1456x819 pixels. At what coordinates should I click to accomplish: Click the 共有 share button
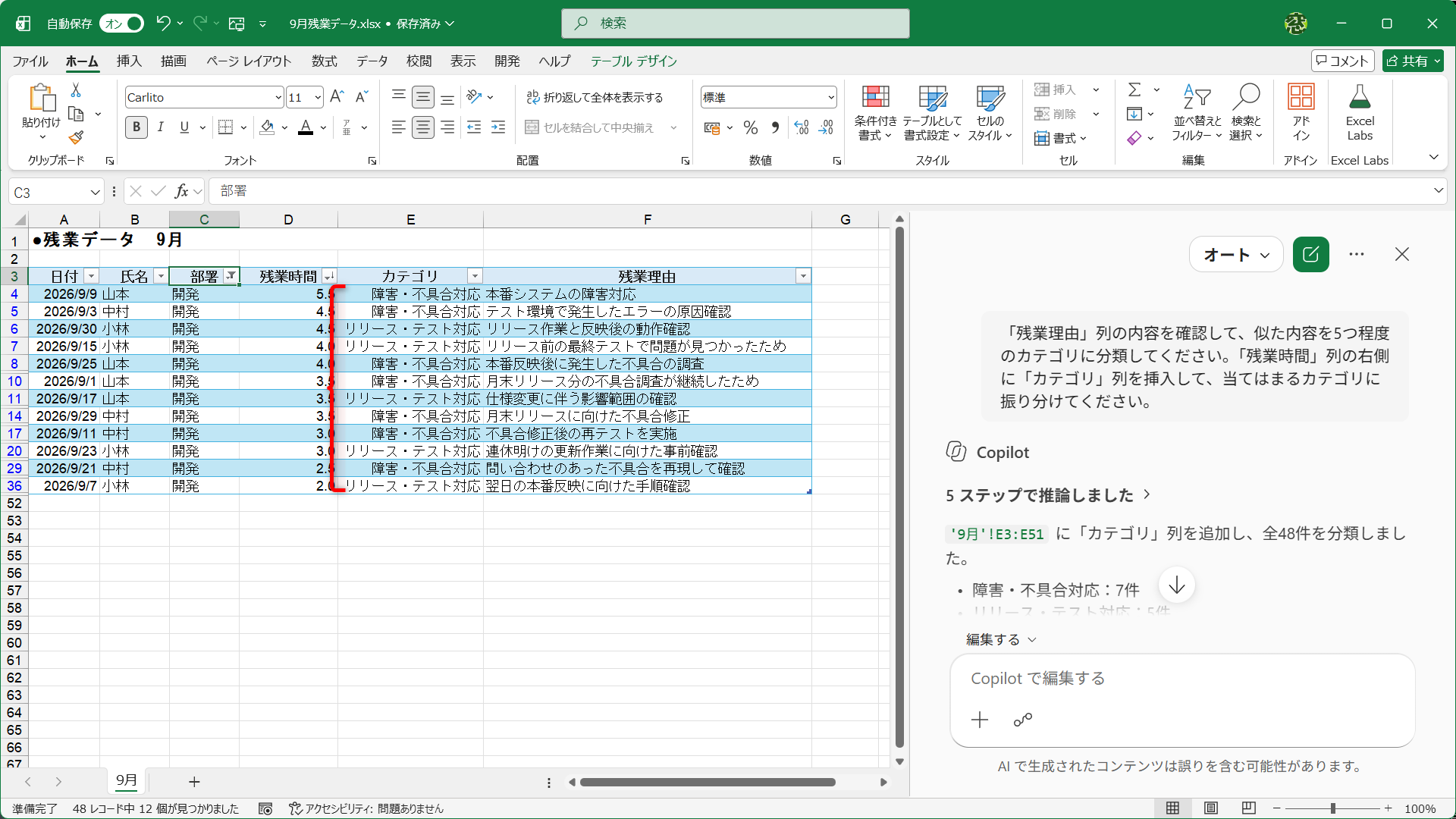(1413, 61)
